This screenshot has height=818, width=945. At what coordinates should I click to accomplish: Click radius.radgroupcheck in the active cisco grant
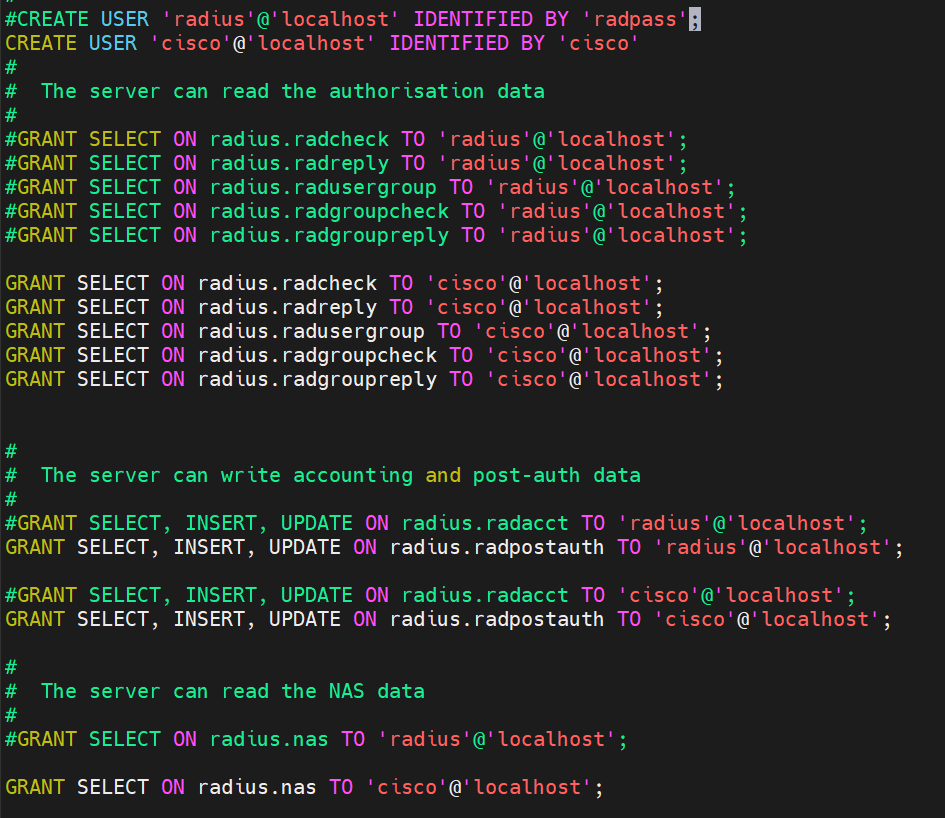pos(317,355)
